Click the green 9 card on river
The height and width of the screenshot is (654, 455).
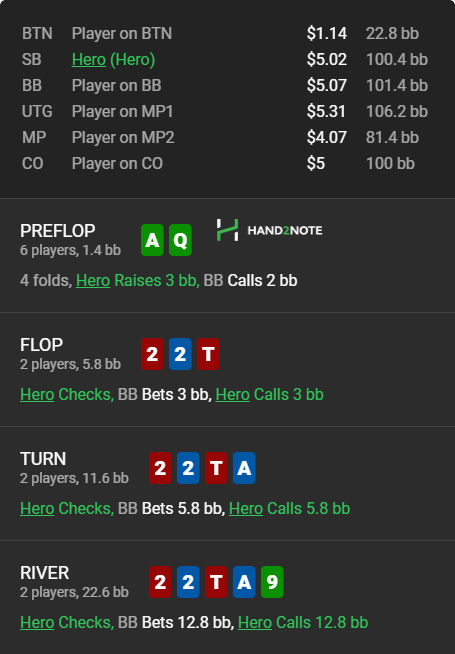click(272, 582)
